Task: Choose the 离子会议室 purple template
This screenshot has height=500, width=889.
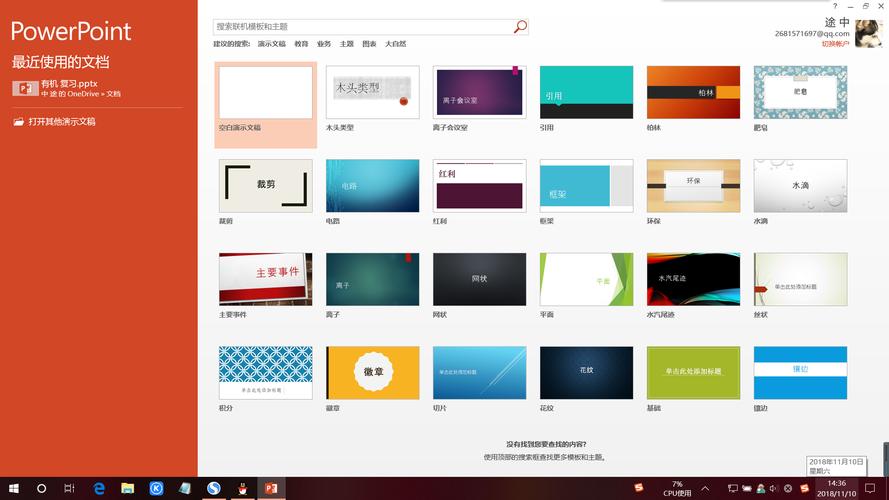Action: (479, 92)
